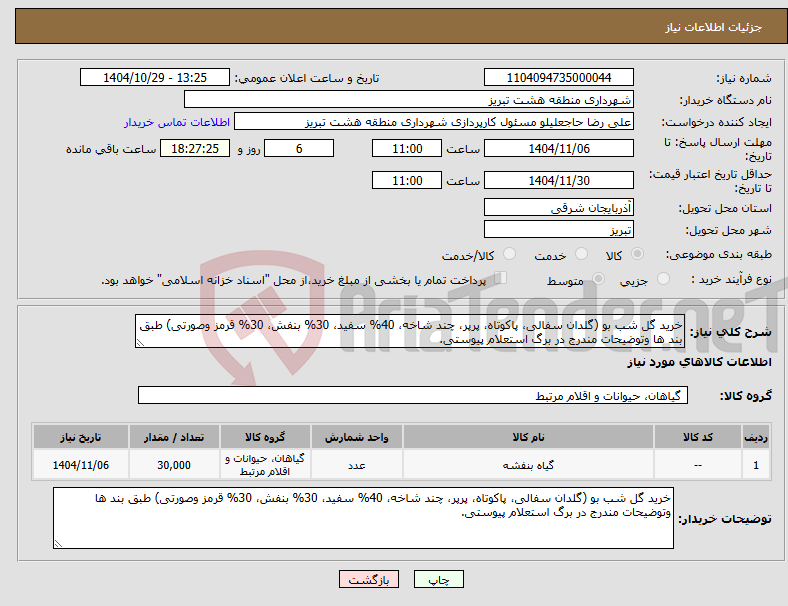This screenshot has width=788, height=606.
Task: Click the ردیف column header
Action: (755, 437)
